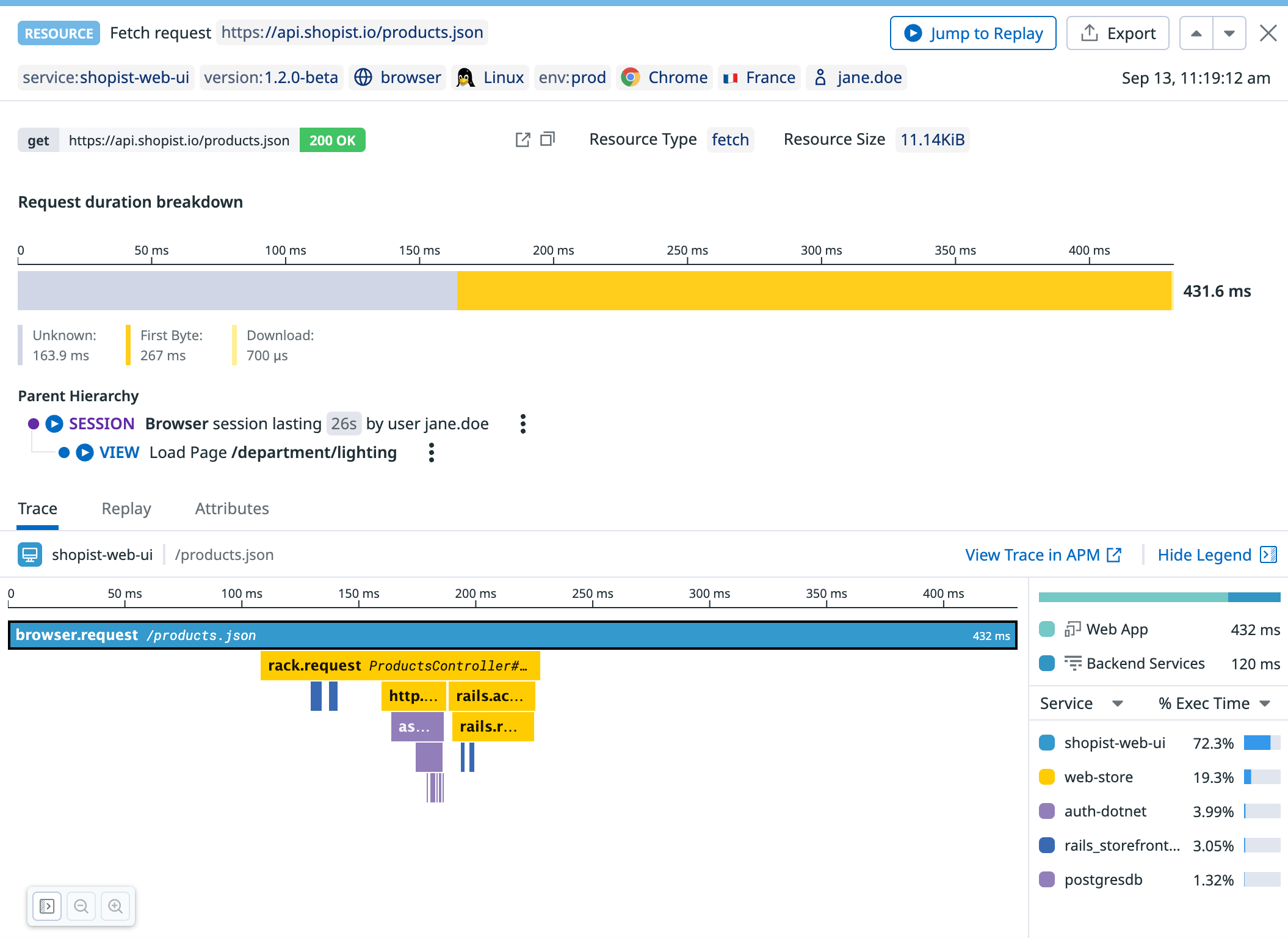The width and height of the screenshot is (1288, 938).
Task: Click zoom in magnifier icon
Action: point(115,906)
